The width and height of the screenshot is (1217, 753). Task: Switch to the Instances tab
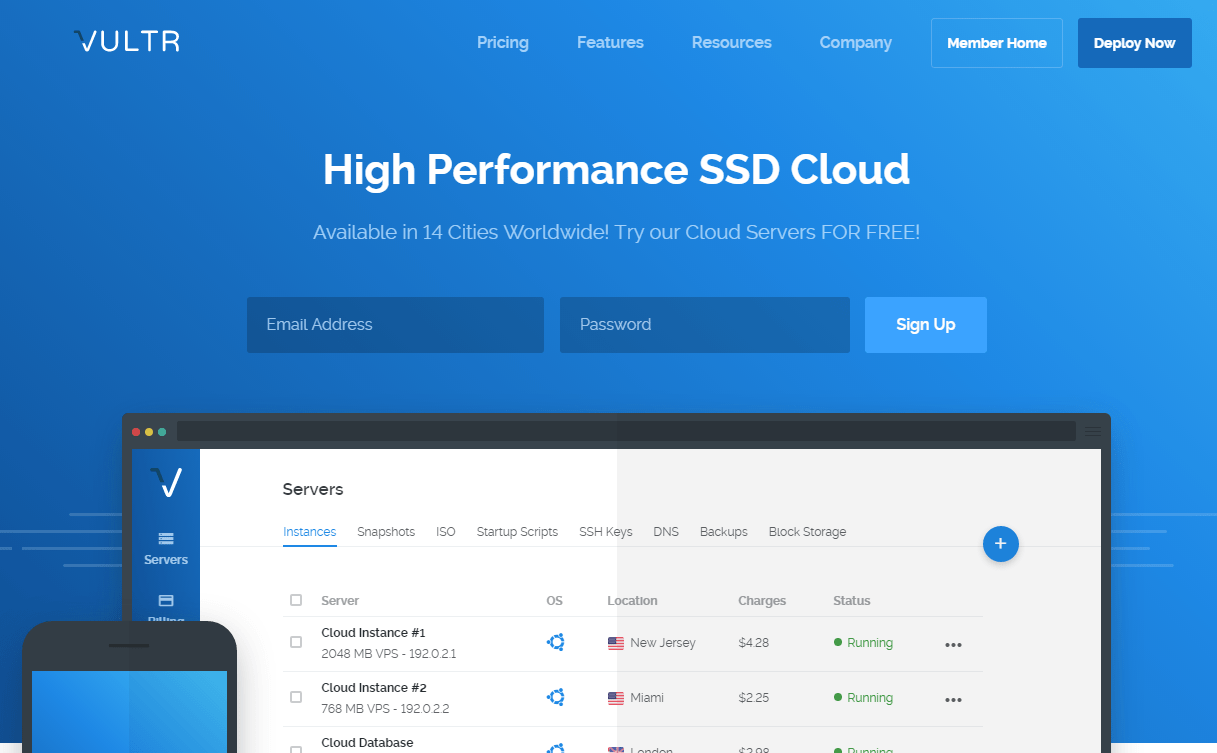(x=310, y=532)
